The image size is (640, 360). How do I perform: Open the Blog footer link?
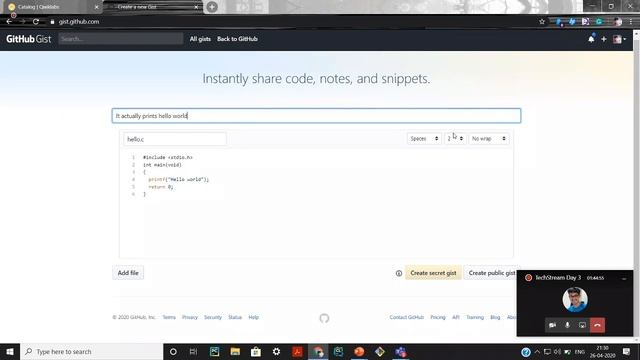point(495,317)
